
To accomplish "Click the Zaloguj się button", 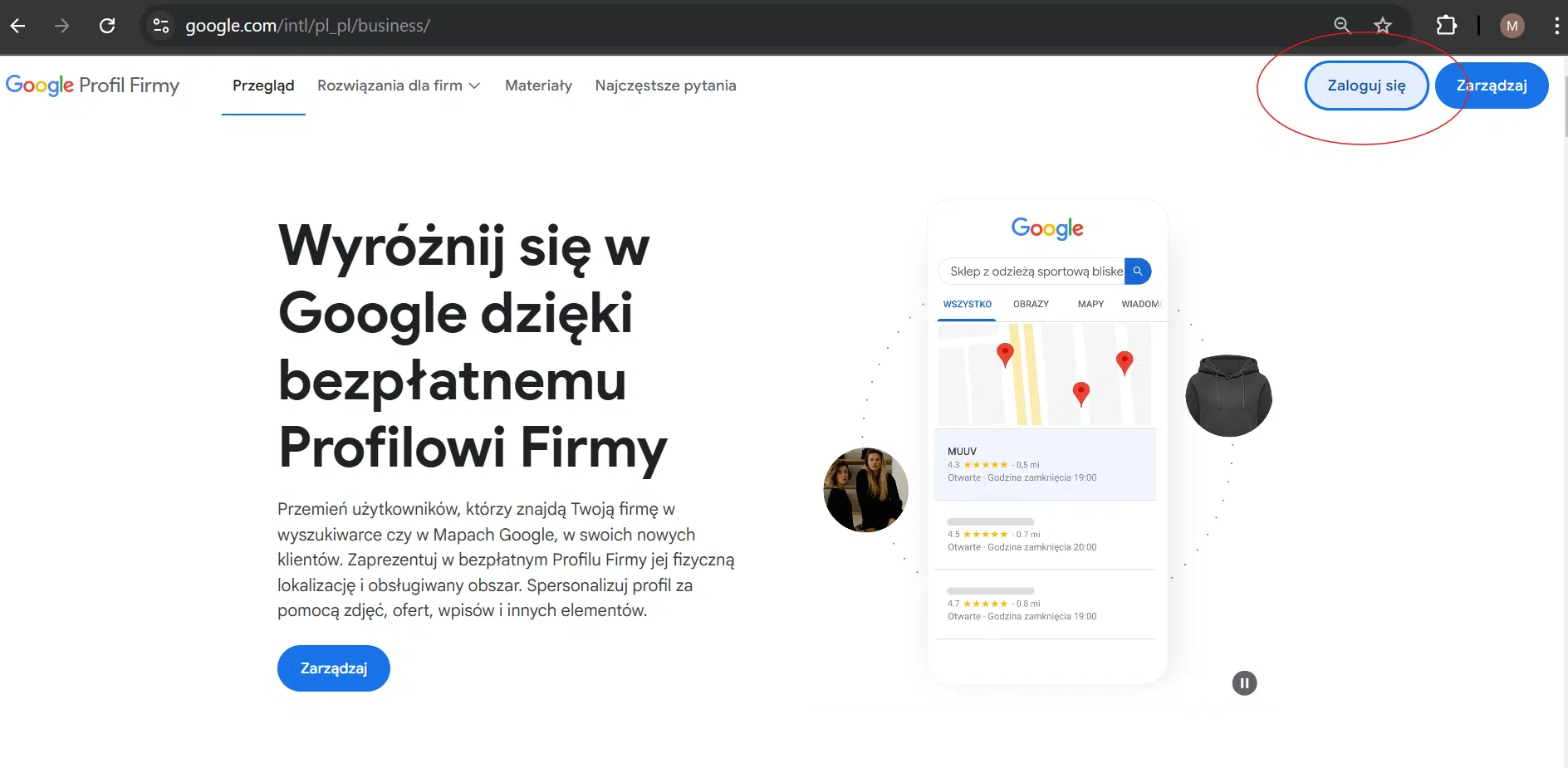I will tap(1366, 86).
